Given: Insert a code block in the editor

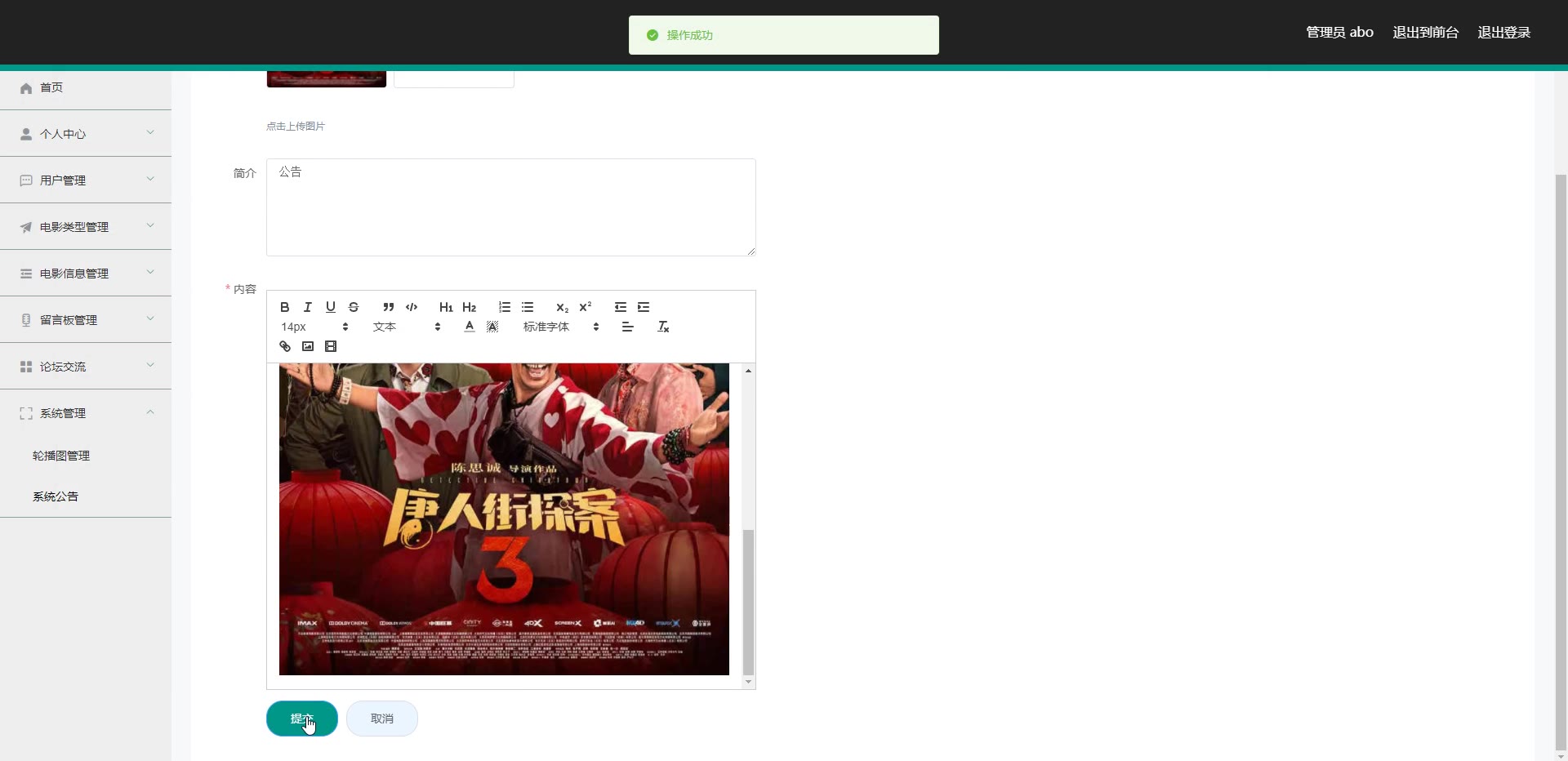Looking at the screenshot, I should (x=411, y=307).
